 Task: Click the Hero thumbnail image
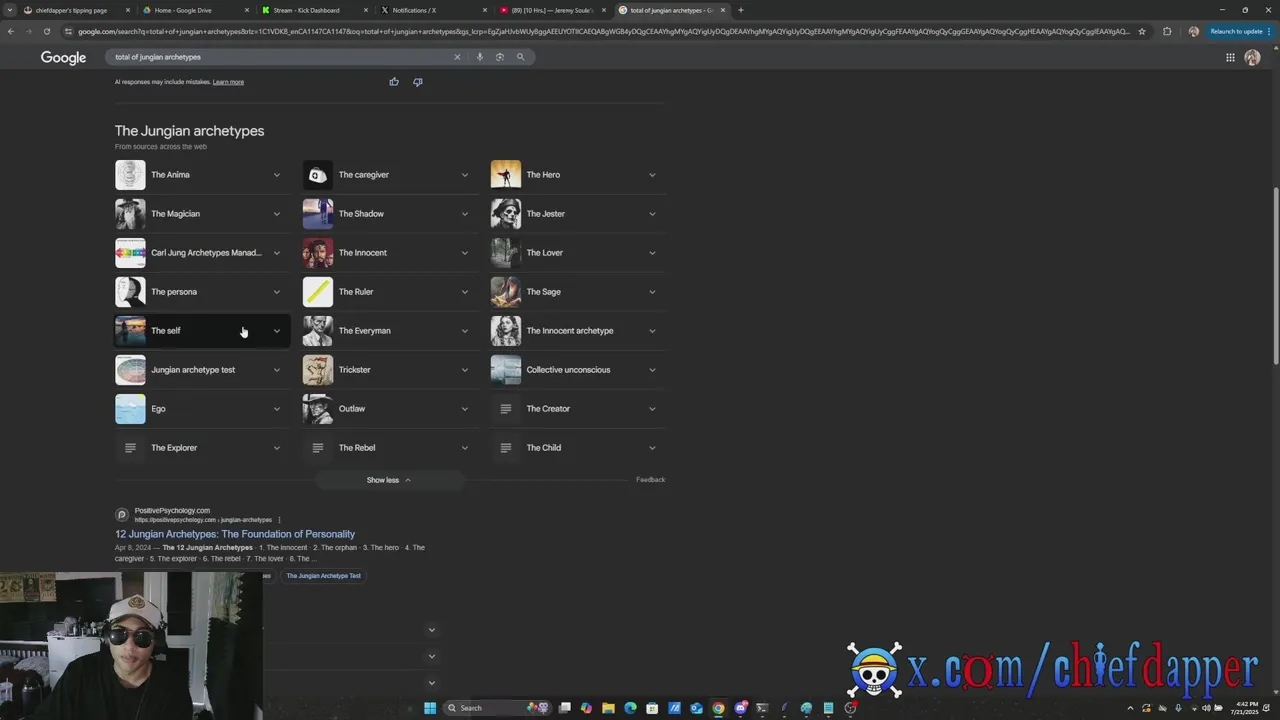click(x=505, y=175)
